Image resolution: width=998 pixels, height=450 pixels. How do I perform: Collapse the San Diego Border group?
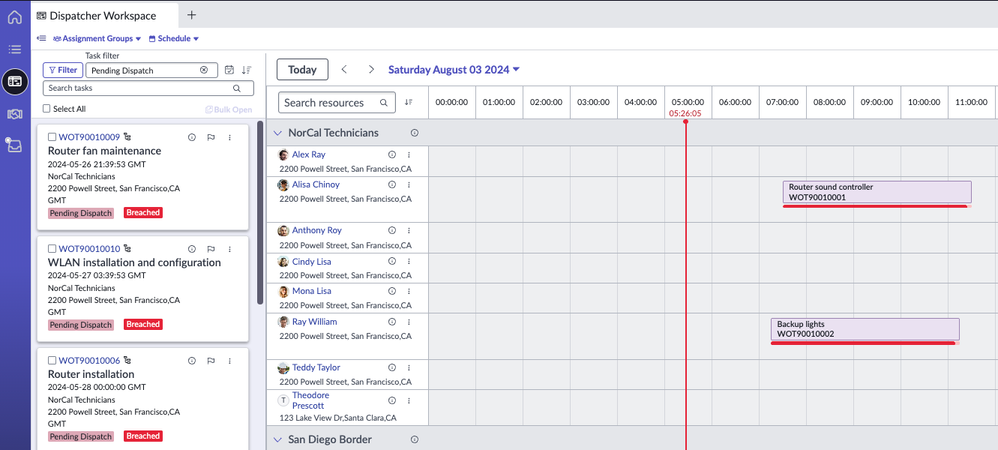[278, 439]
